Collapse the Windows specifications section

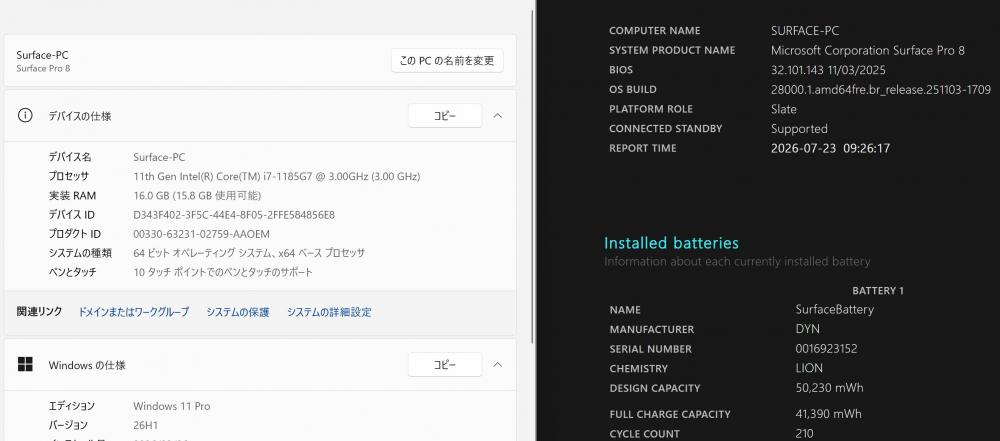pos(498,364)
